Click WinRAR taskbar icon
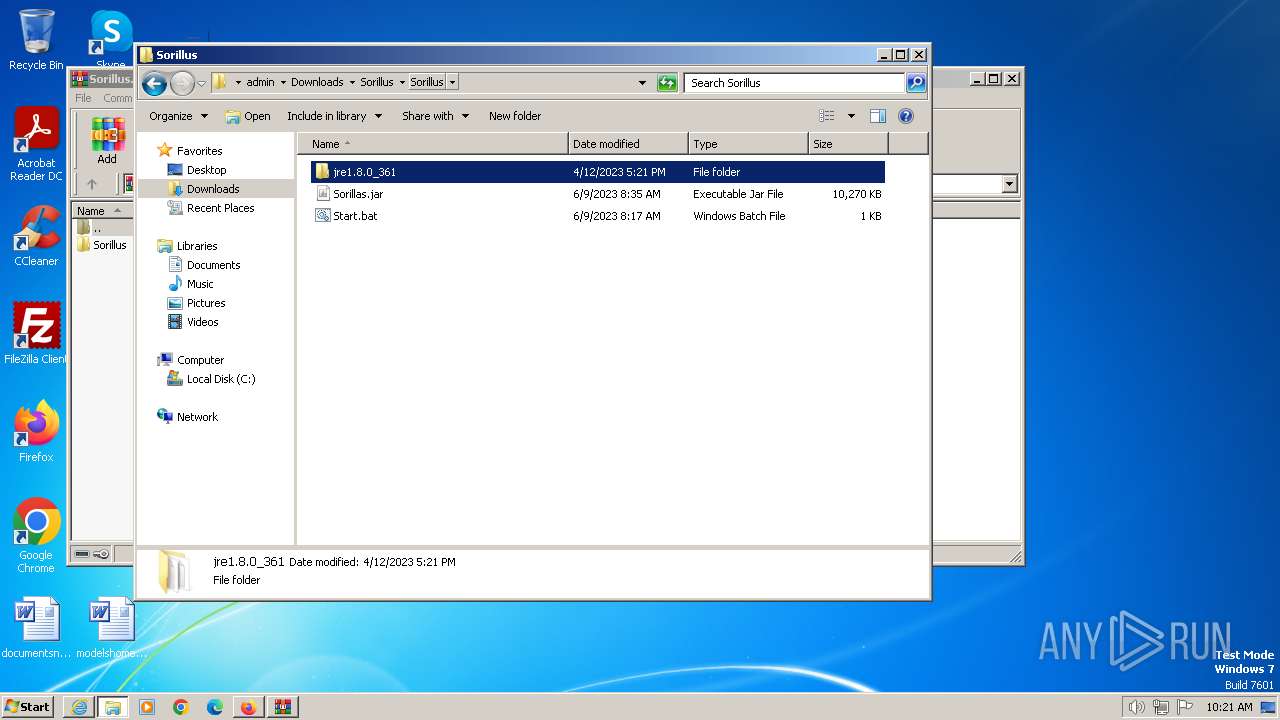Viewport: 1280px width, 720px height. tap(282, 707)
